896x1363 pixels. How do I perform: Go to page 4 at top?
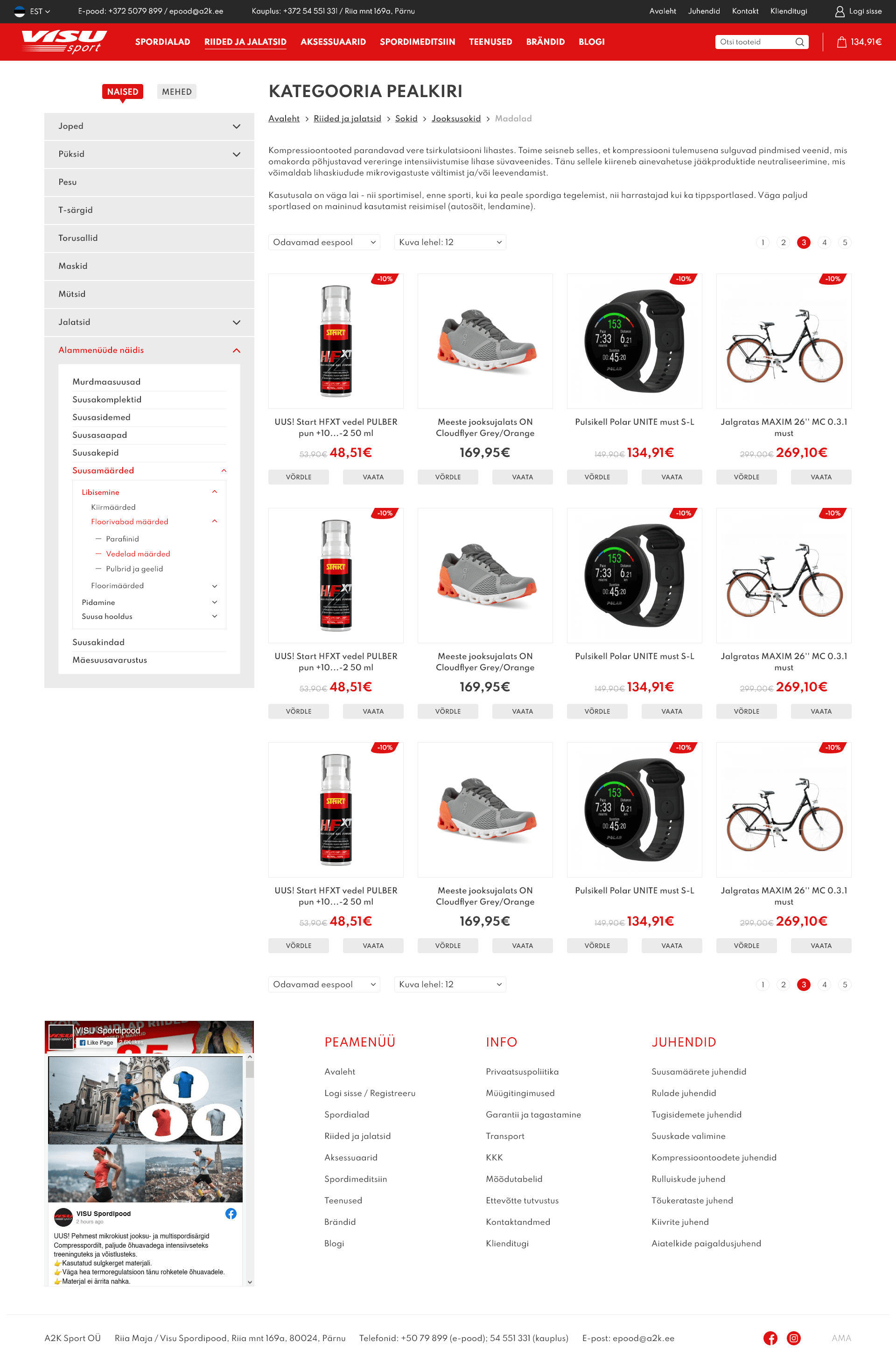click(824, 242)
